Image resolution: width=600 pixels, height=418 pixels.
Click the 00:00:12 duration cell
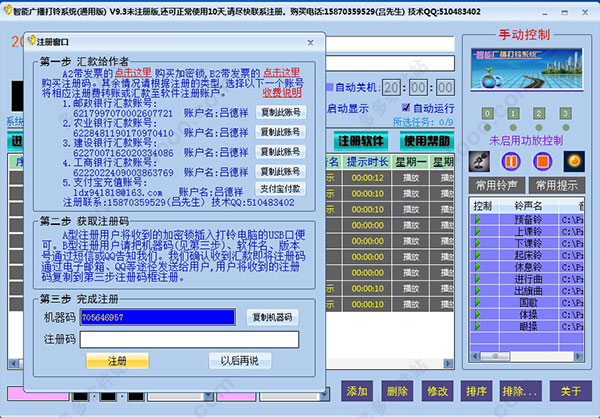367,178
